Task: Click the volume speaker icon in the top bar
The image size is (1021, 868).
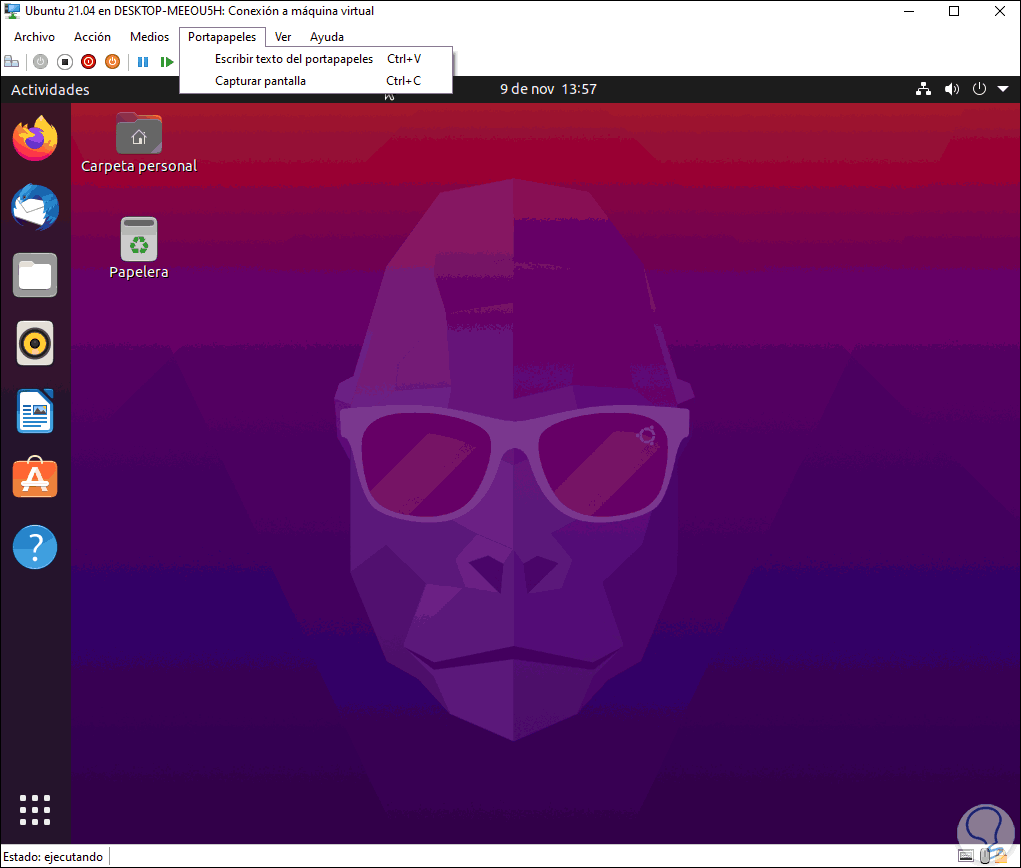Action: click(x=951, y=89)
